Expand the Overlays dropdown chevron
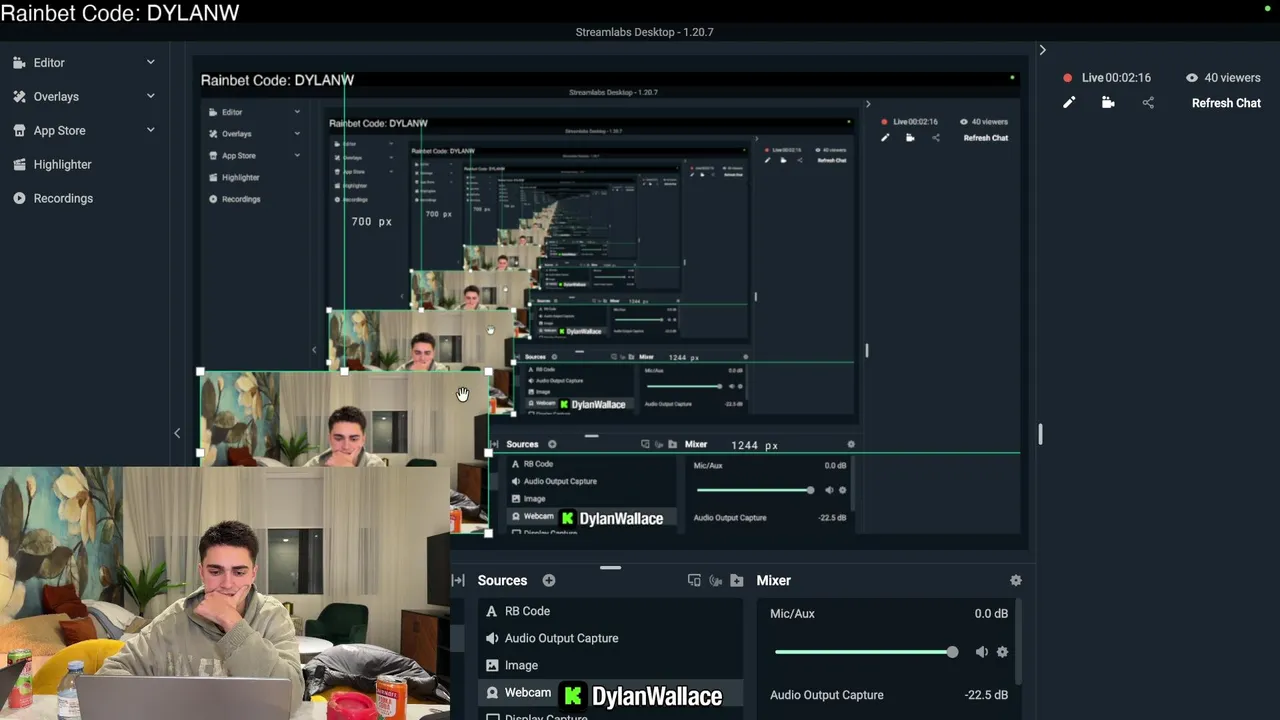The width and height of the screenshot is (1280, 720). pos(151,96)
